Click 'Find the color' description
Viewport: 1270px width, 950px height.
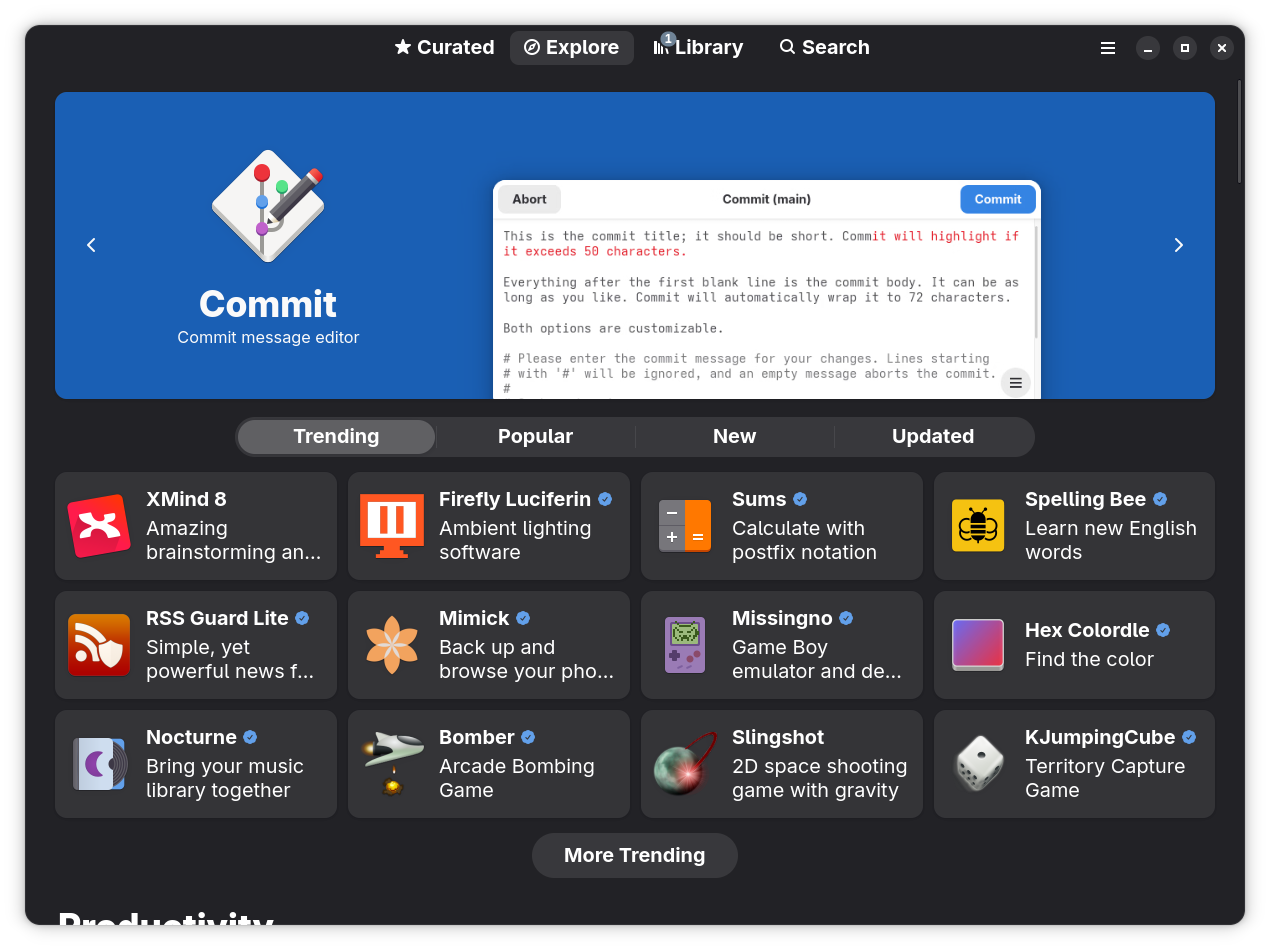click(1089, 659)
